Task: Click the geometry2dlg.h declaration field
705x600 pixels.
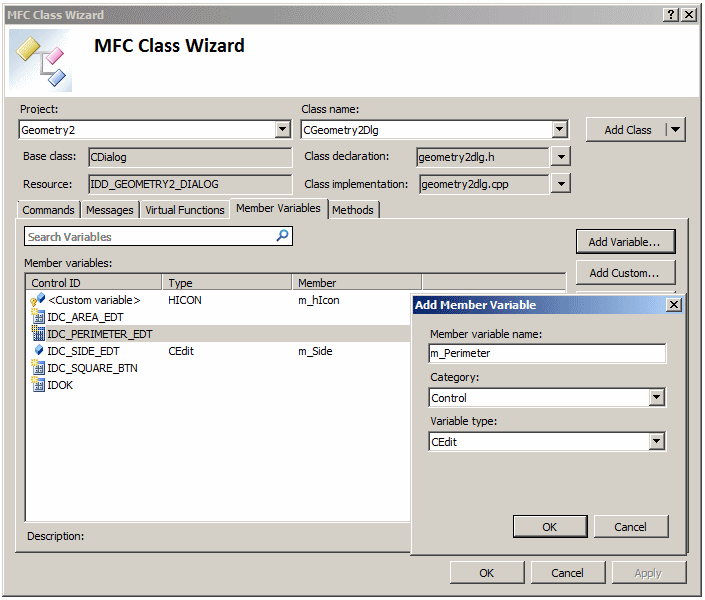Action: click(483, 157)
